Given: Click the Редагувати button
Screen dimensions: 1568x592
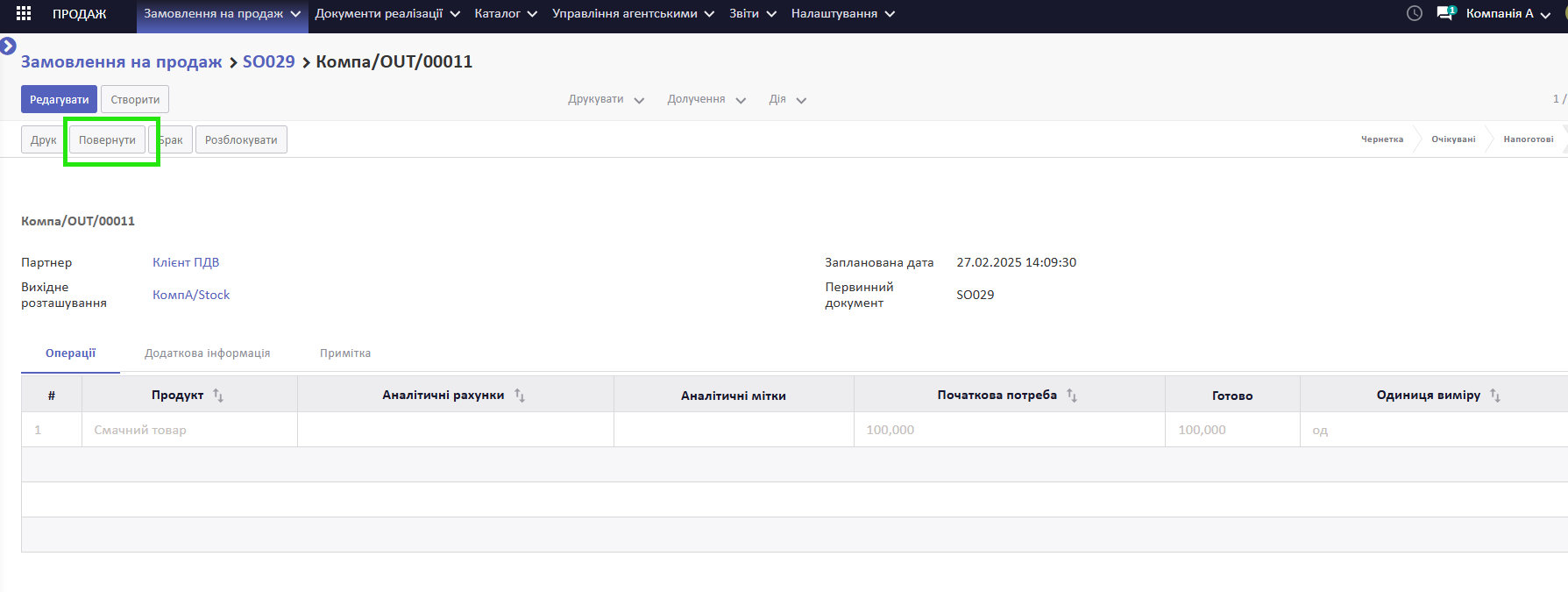Looking at the screenshot, I should [x=59, y=99].
